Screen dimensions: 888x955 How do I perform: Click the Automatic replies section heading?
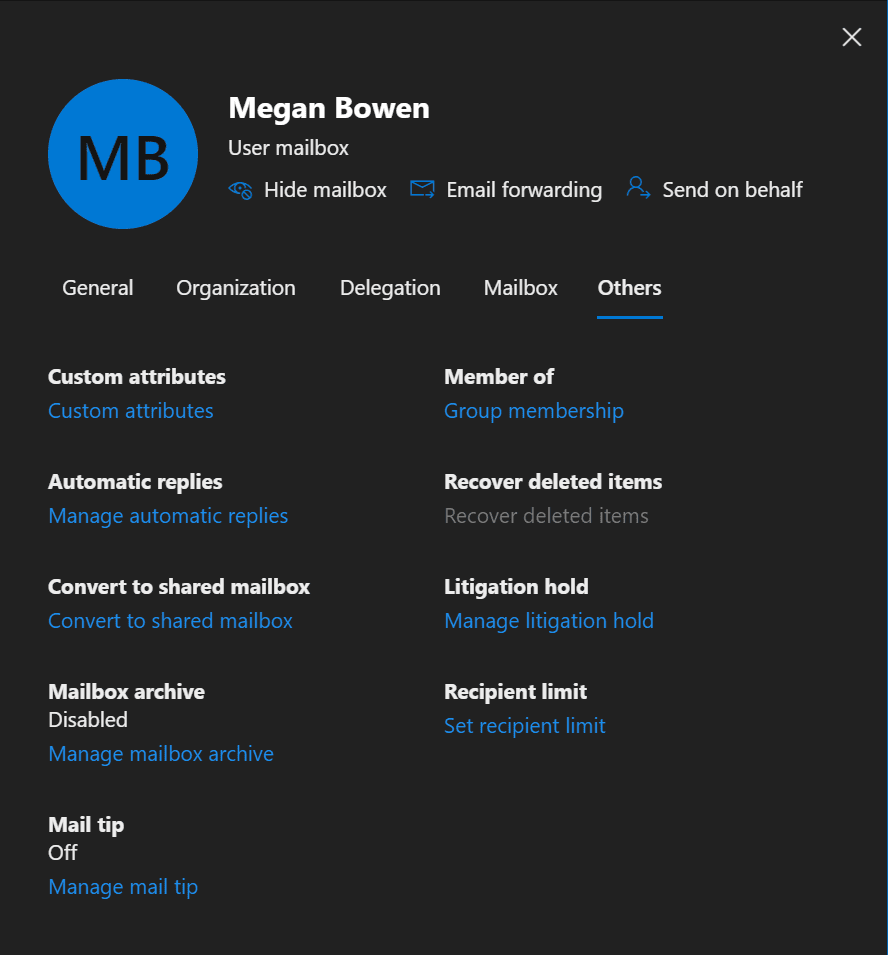coord(135,482)
